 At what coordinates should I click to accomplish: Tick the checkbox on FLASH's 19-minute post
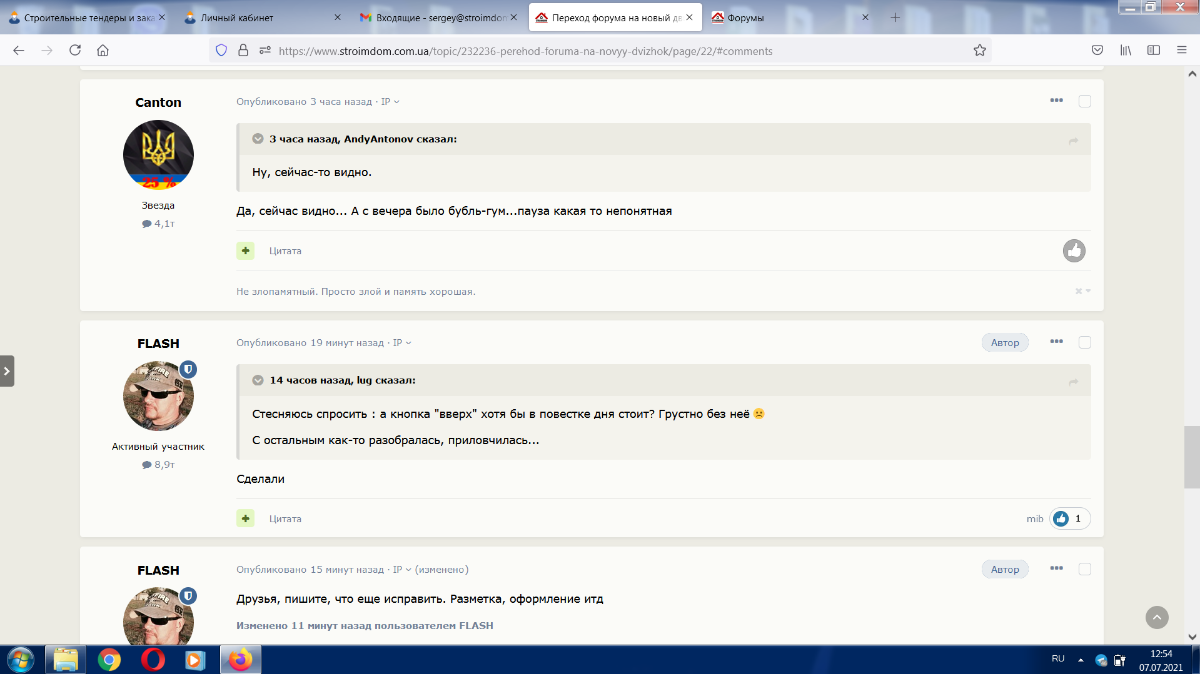tap(1085, 342)
